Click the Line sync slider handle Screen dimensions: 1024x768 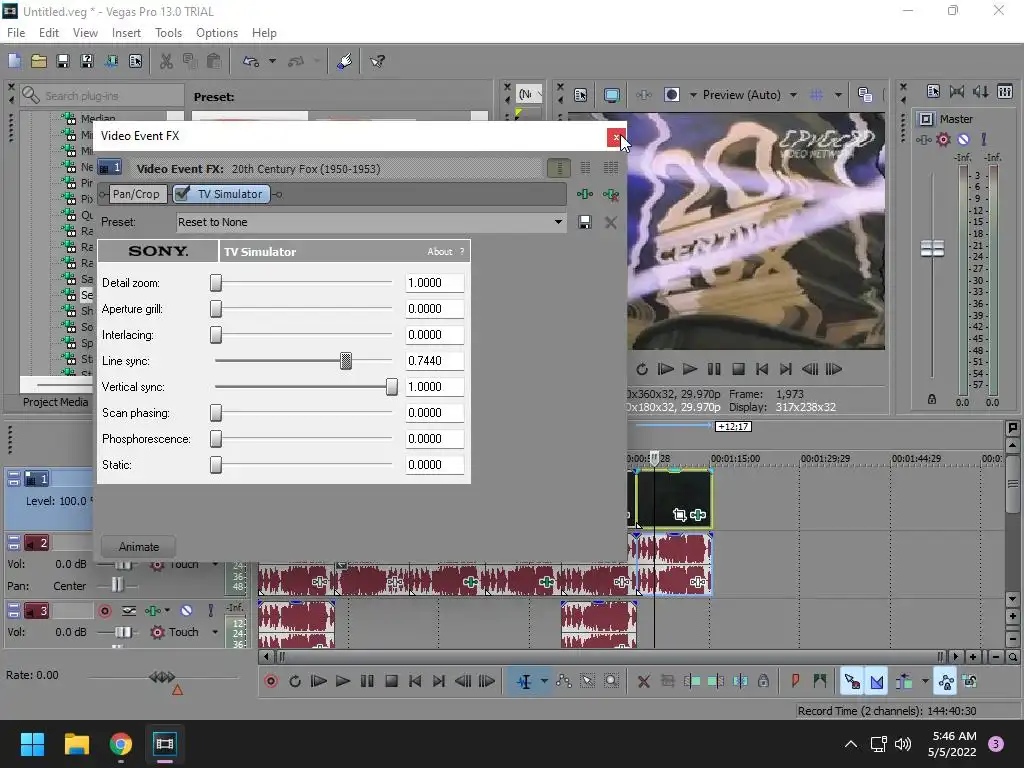tap(345, 360)
